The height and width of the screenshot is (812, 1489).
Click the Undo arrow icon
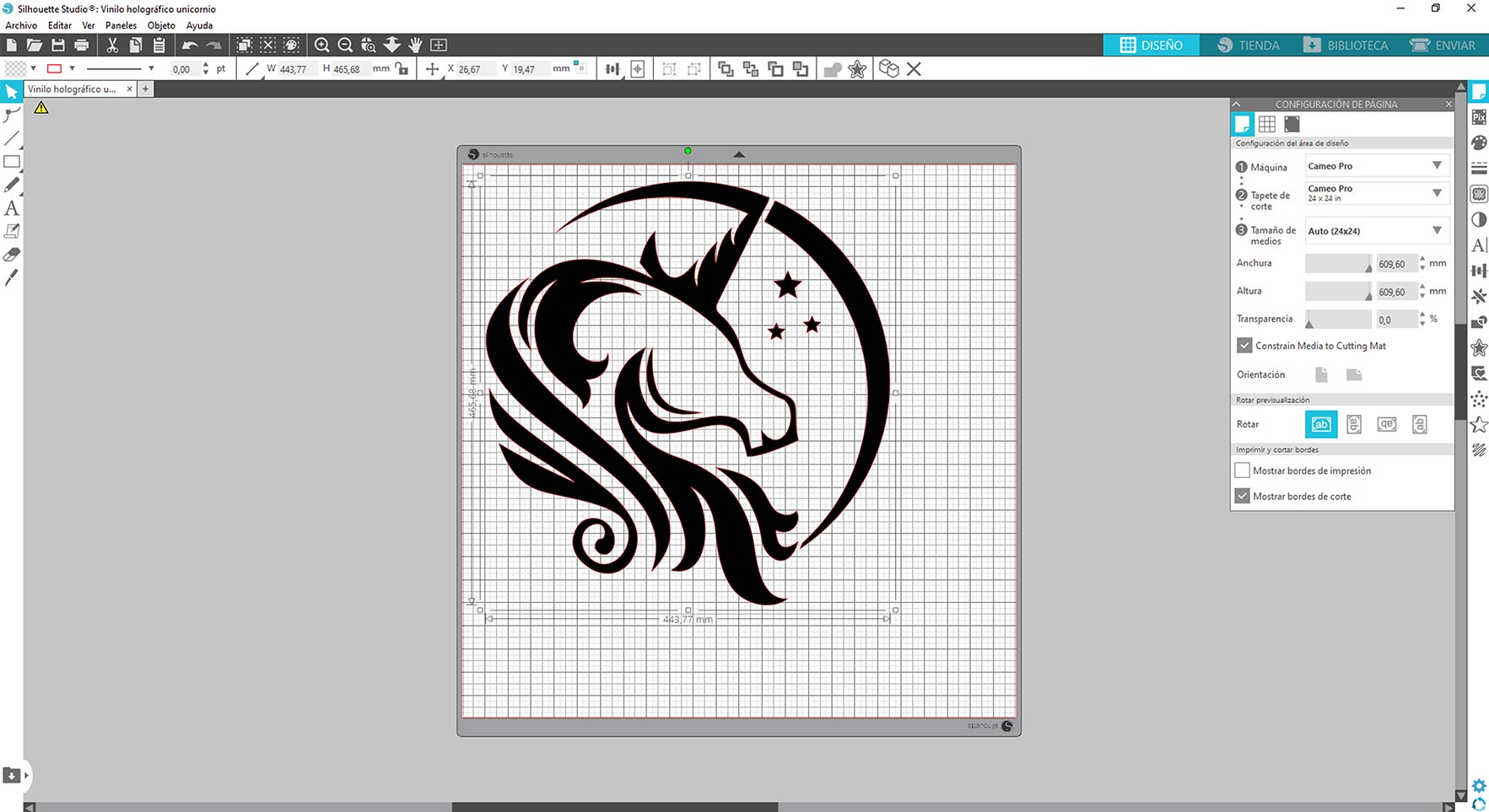[x=190, y=46]
